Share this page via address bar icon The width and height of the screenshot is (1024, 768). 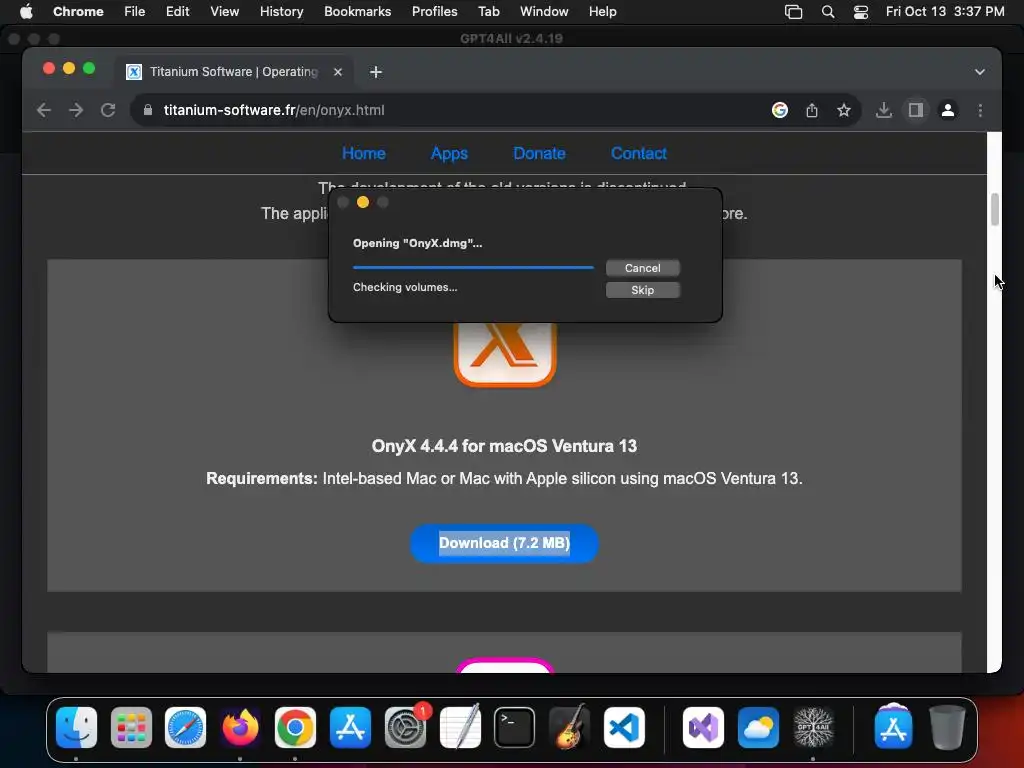click(812, 110)
